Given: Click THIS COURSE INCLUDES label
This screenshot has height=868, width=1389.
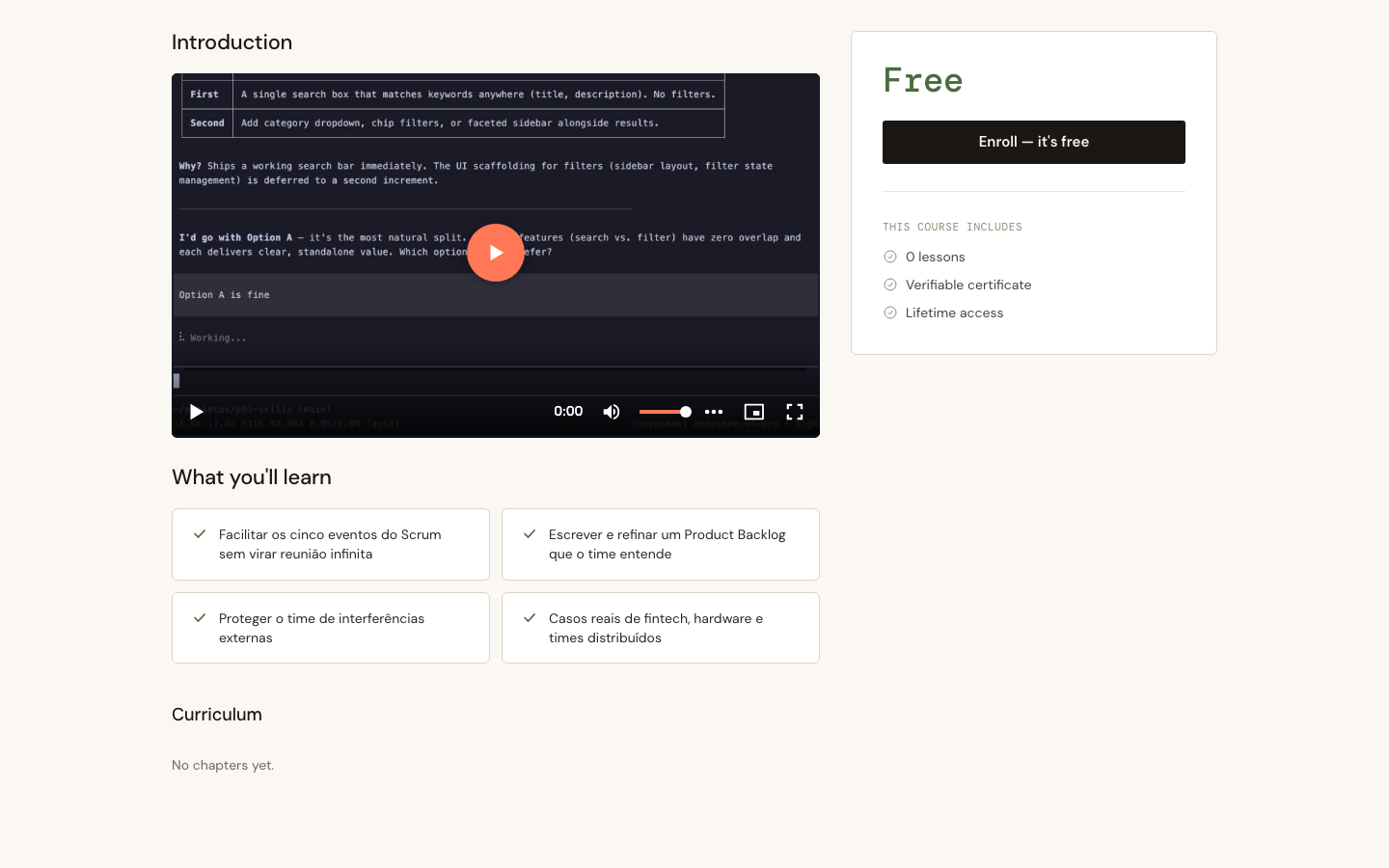Looking at the screenshot, I should pyautogui.click(x=952, y=227).
